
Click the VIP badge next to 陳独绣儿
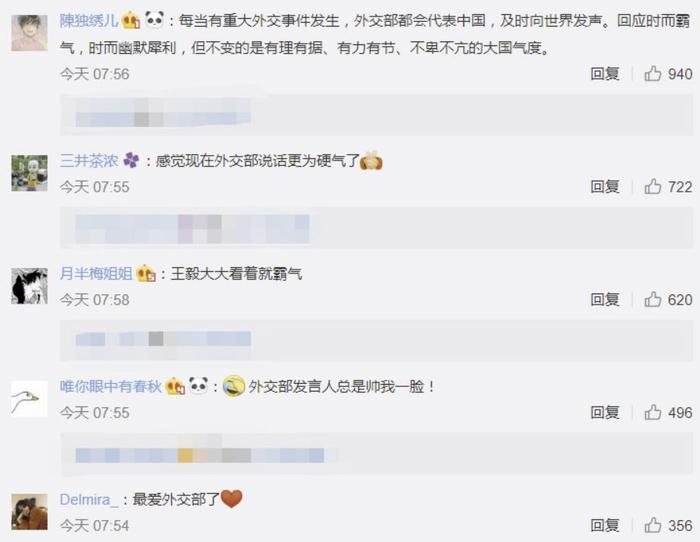point(131,21)
